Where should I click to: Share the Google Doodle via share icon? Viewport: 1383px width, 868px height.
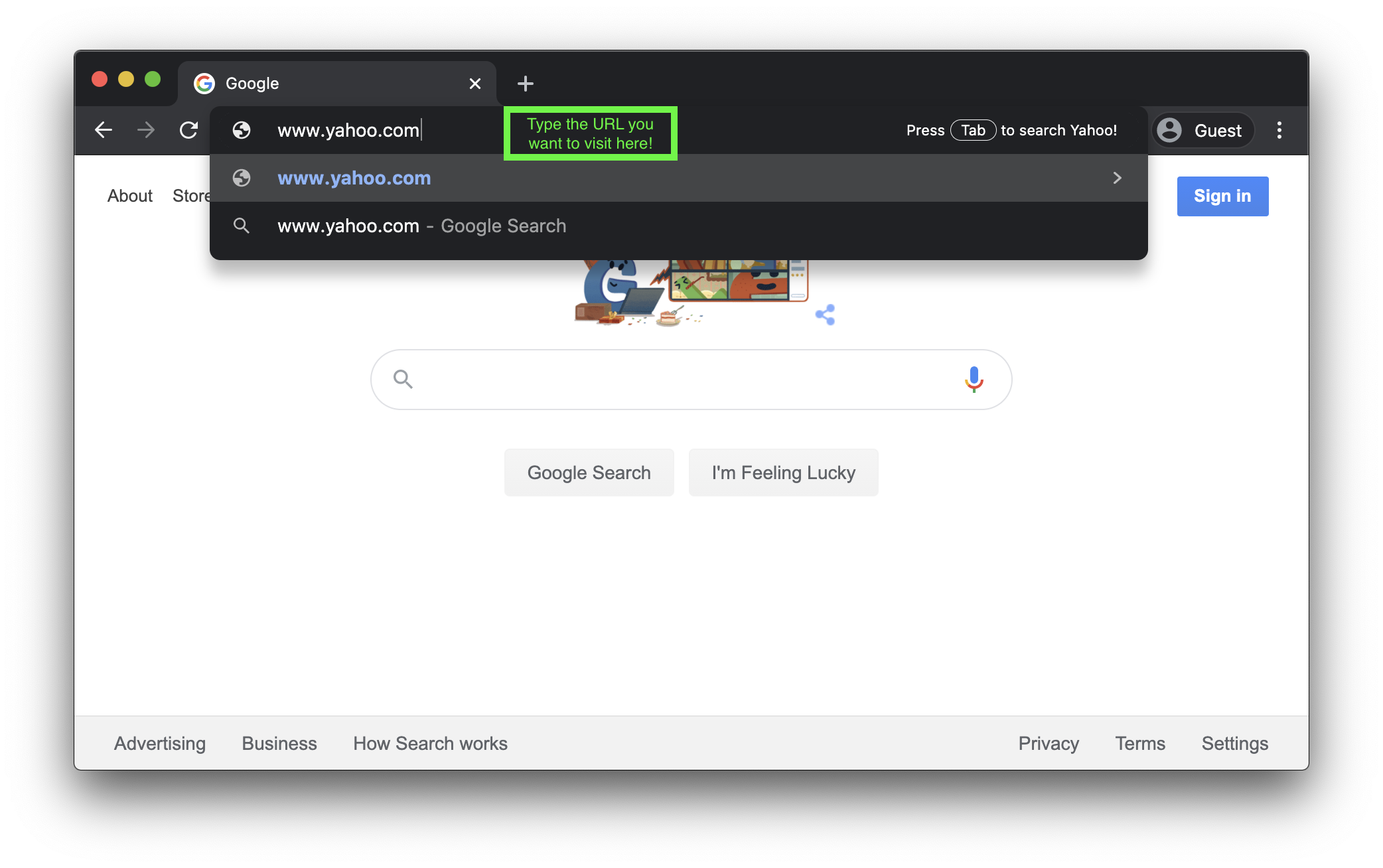[x=825, y=315]
